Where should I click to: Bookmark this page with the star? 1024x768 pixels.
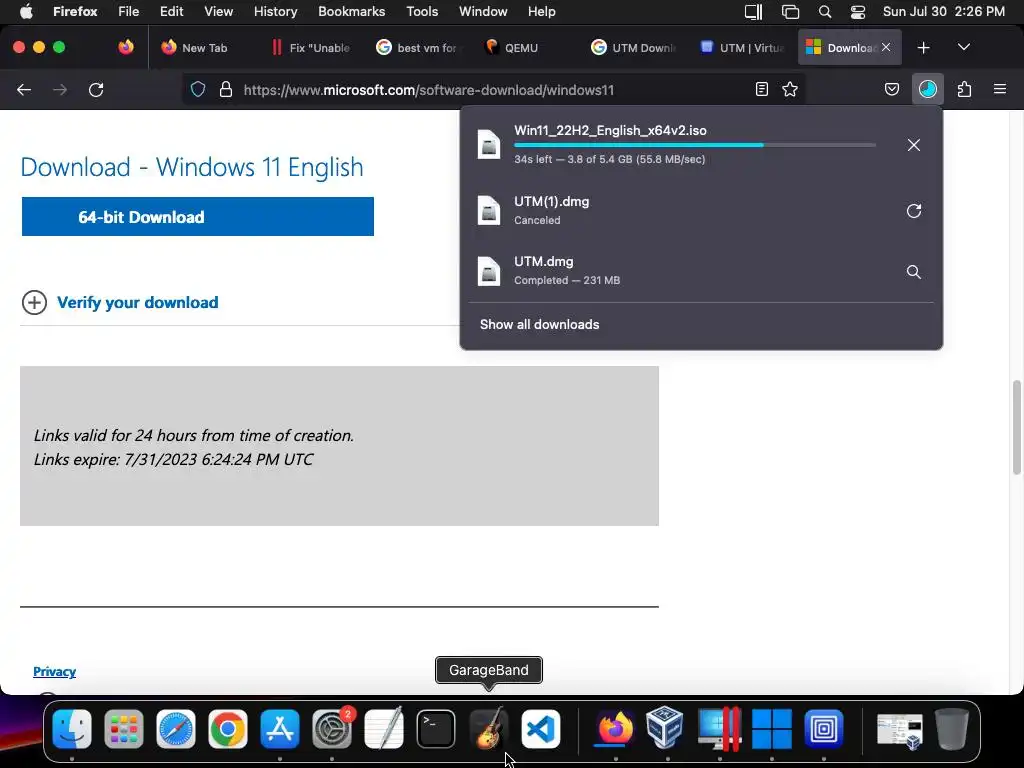tap(790, 89)
